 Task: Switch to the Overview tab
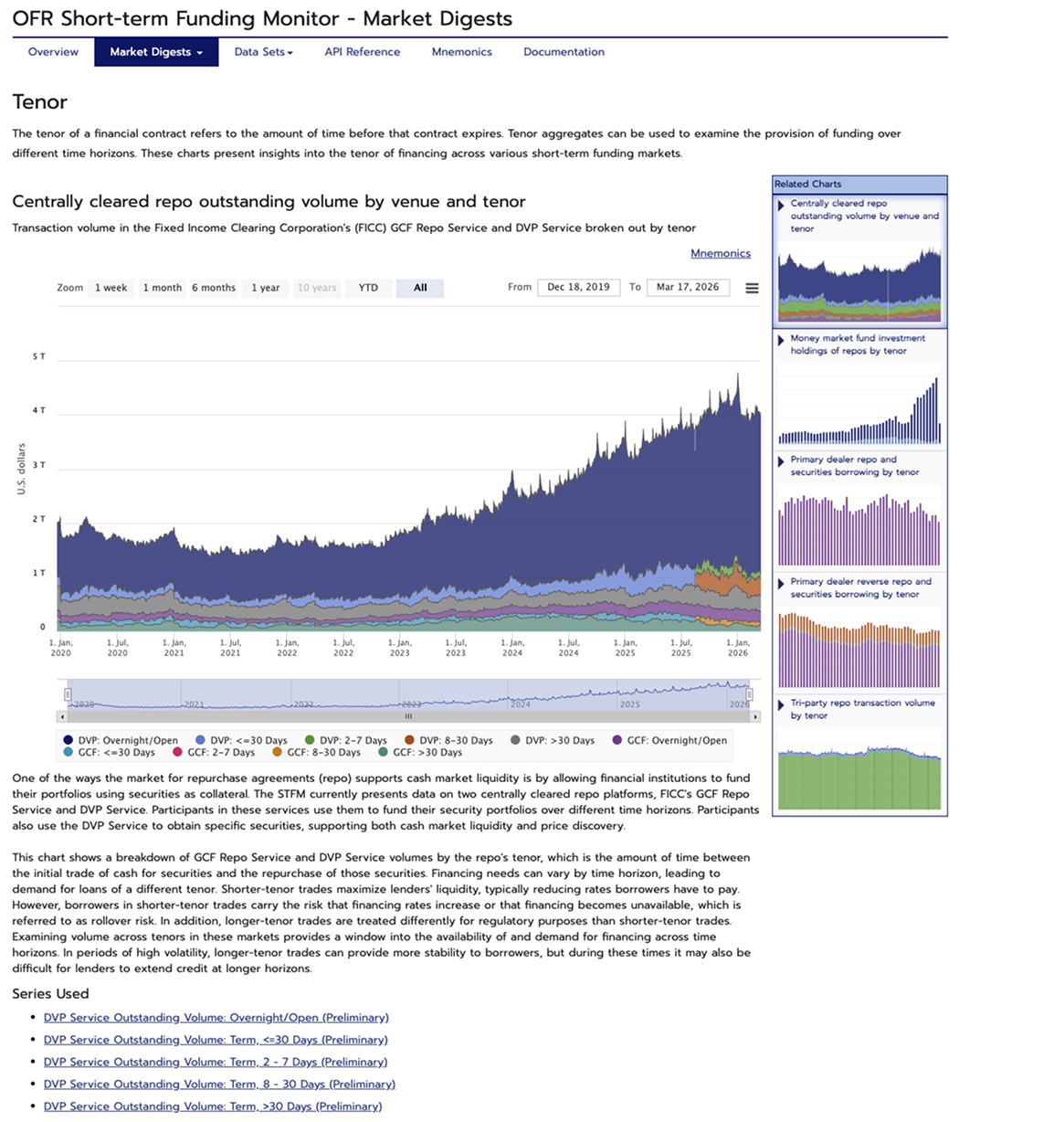click(52, 52)
